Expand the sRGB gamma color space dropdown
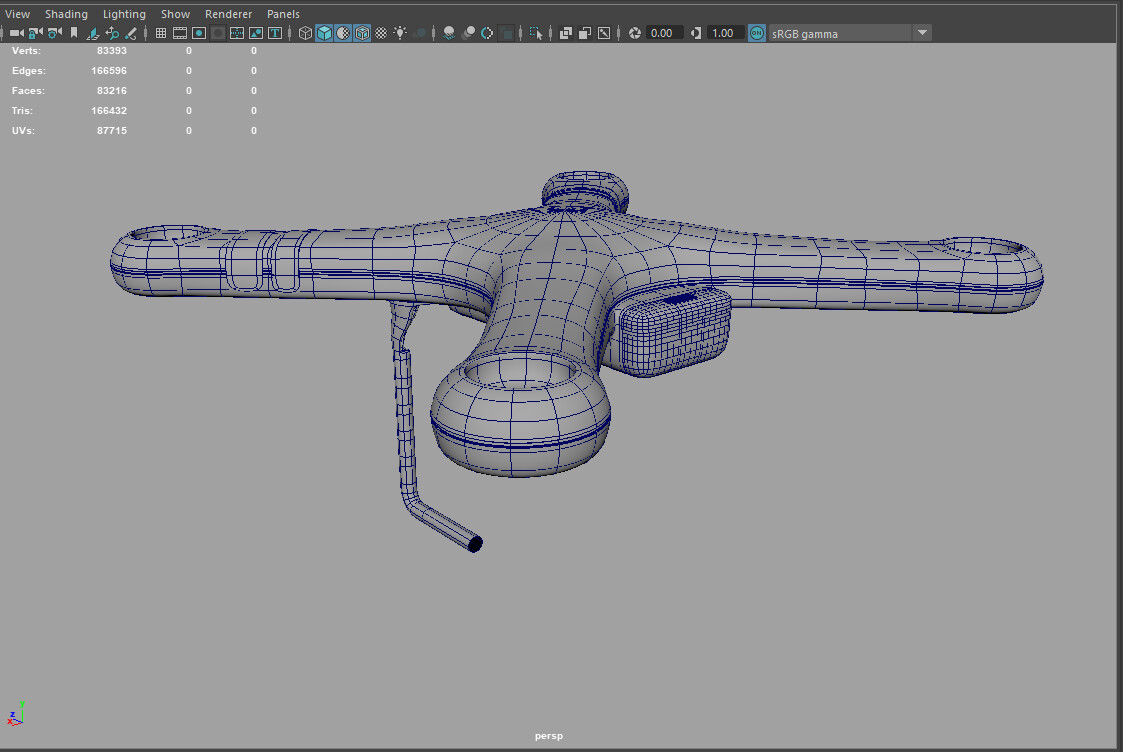The image size is (1123, 752). click(x=922, y=33)
